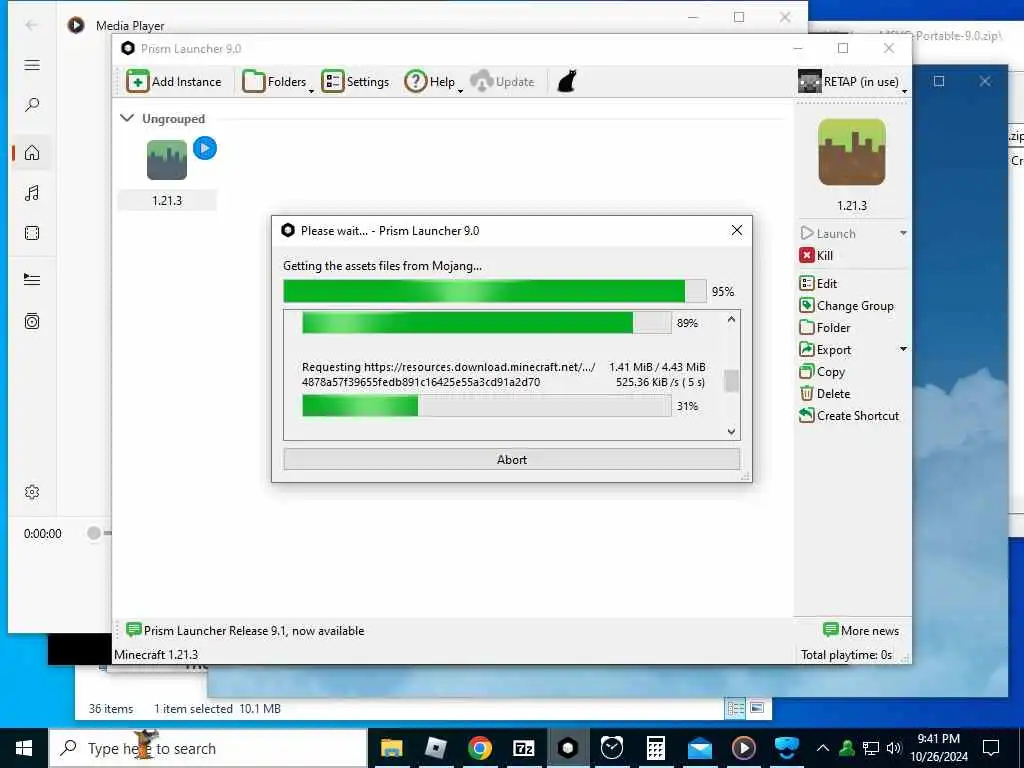Image resolution: width=1024 pixels, height=768 pixels.
Task: Delete the selected instance
Action: pyautogui.click(x=825, y=394)
